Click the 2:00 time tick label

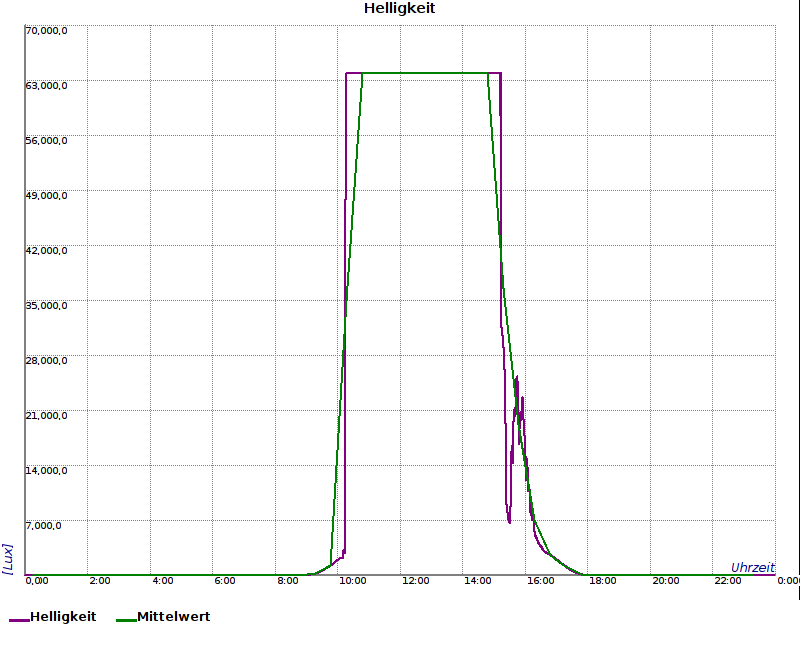coord(99,581)
